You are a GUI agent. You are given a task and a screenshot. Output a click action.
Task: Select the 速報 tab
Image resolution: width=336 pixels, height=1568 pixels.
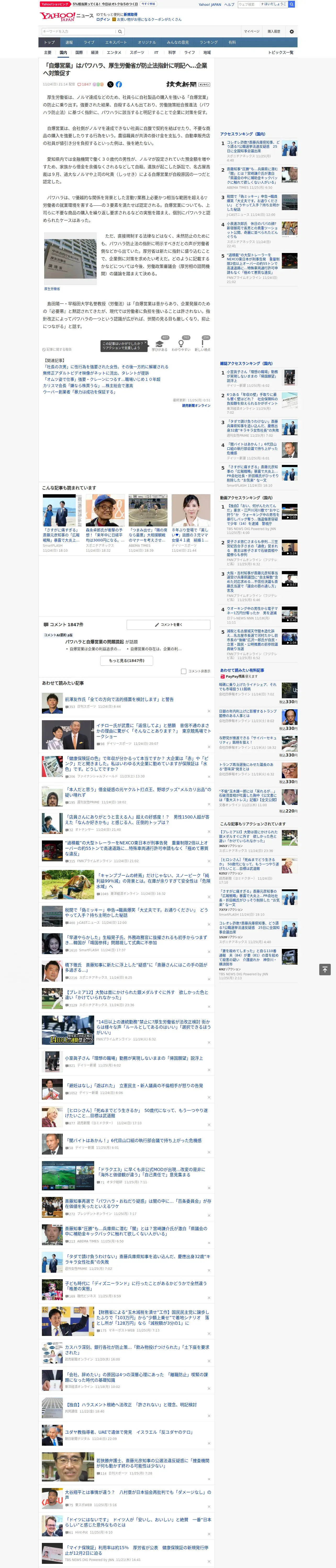coord(69,43)
